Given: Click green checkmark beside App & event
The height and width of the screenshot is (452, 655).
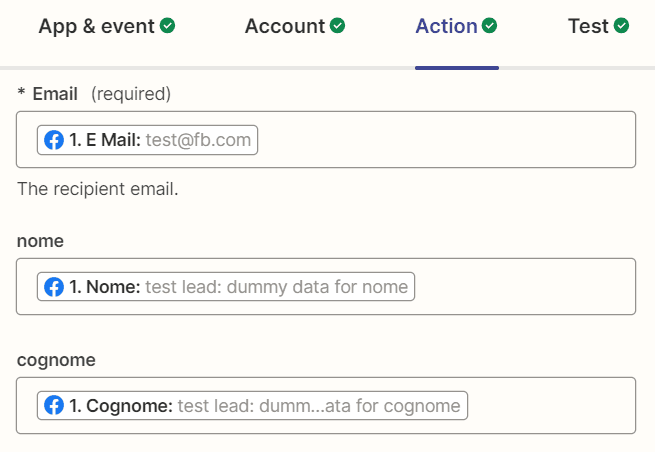Looking at the screenshot, I should pyautogui.click(x=167, y=26).
